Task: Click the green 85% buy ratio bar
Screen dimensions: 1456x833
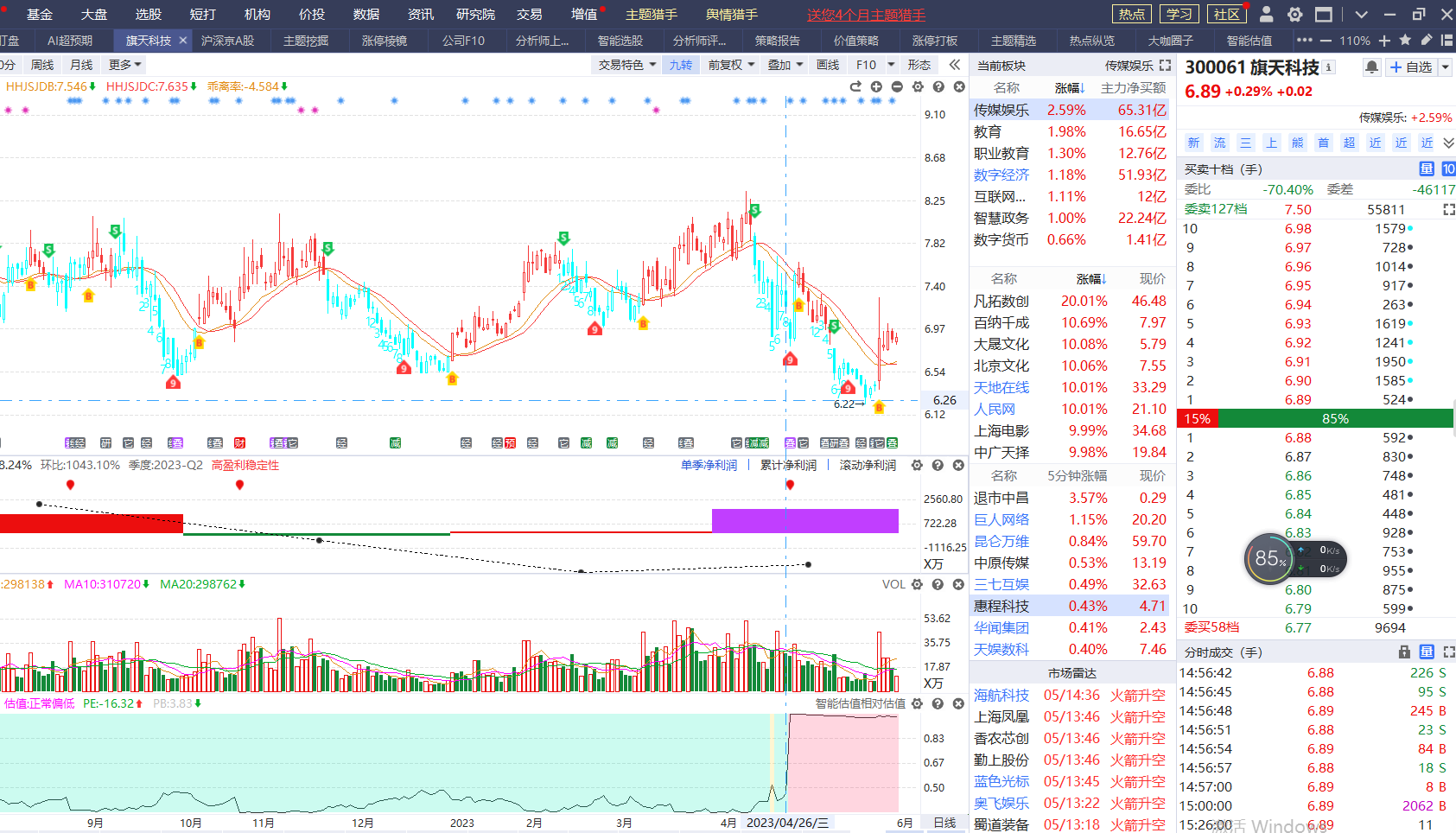Action: click(x=1335, y=419)
